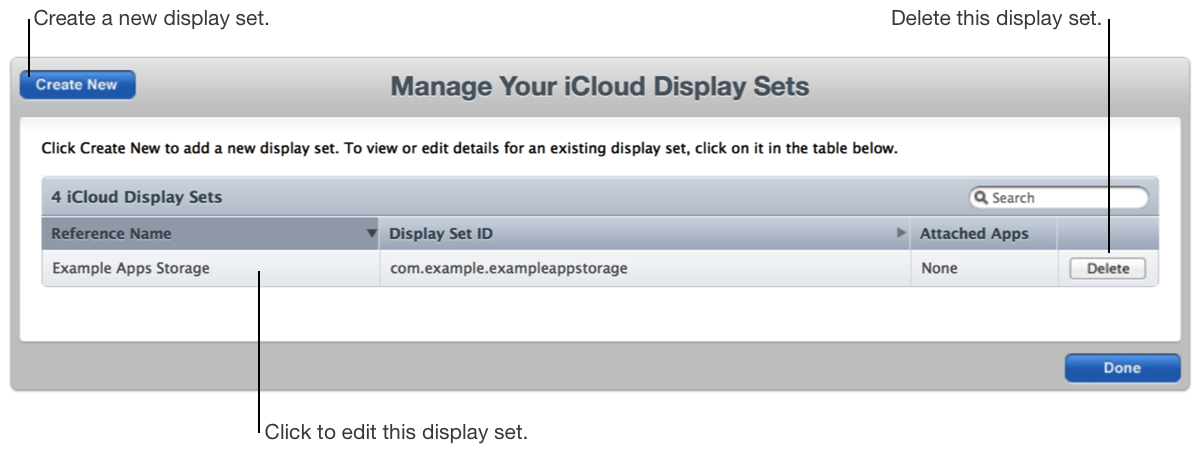Click the Create New button
This screenshot has height=450, width=1200.
[x=77, y=85]
